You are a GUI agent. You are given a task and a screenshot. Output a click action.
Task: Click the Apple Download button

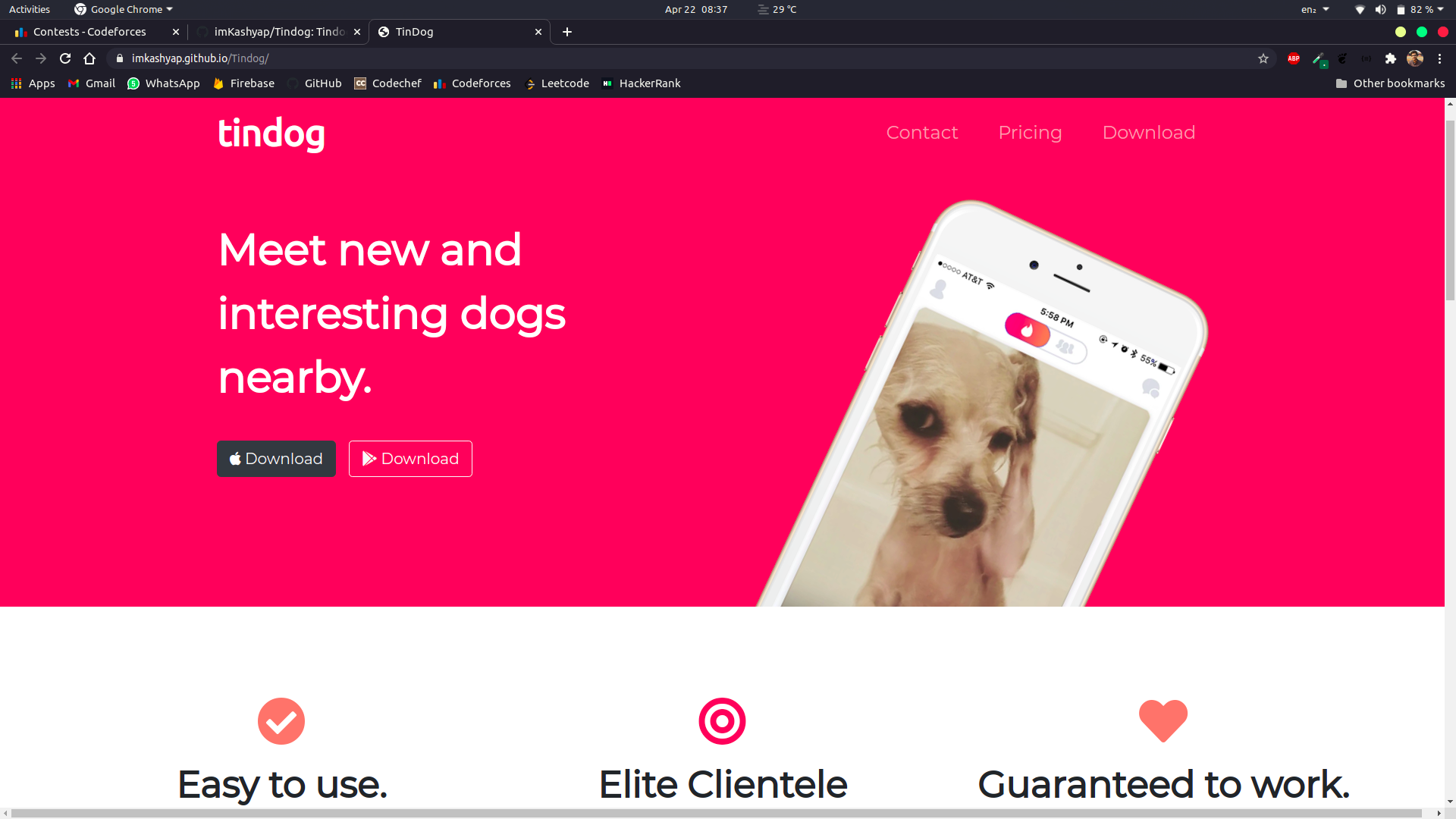coord(276,458)
